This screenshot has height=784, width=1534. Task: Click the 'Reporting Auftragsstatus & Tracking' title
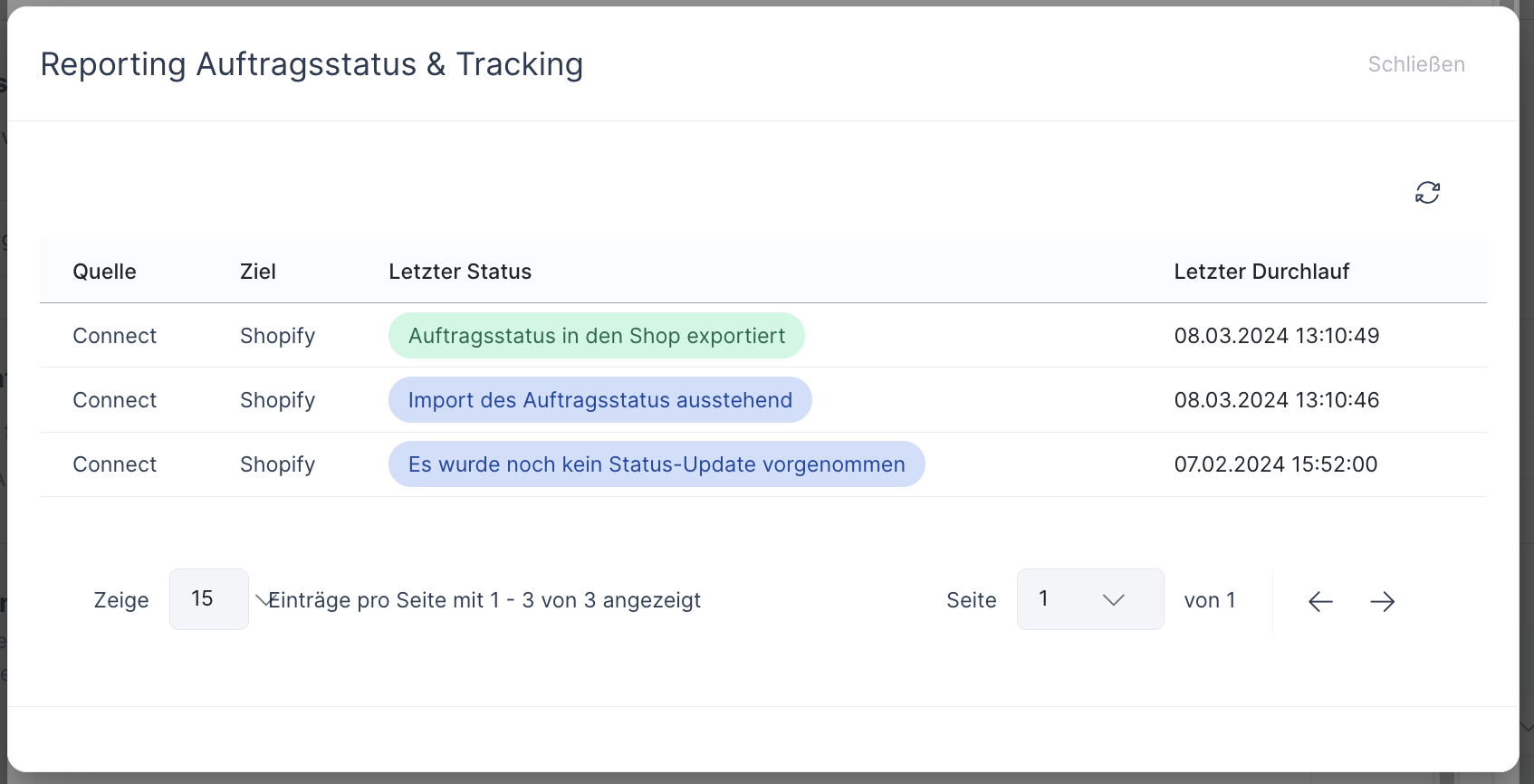[312, 64]
